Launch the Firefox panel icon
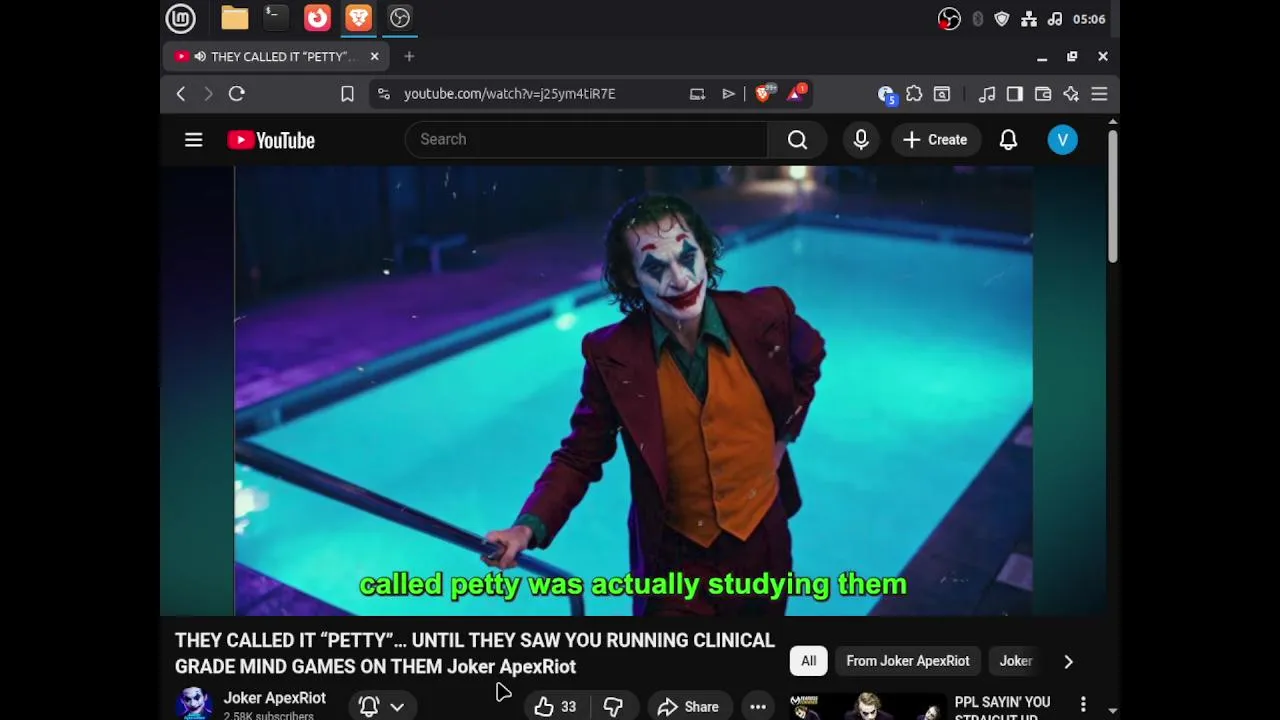The image size is (1280, 720). tap(317, 18)
